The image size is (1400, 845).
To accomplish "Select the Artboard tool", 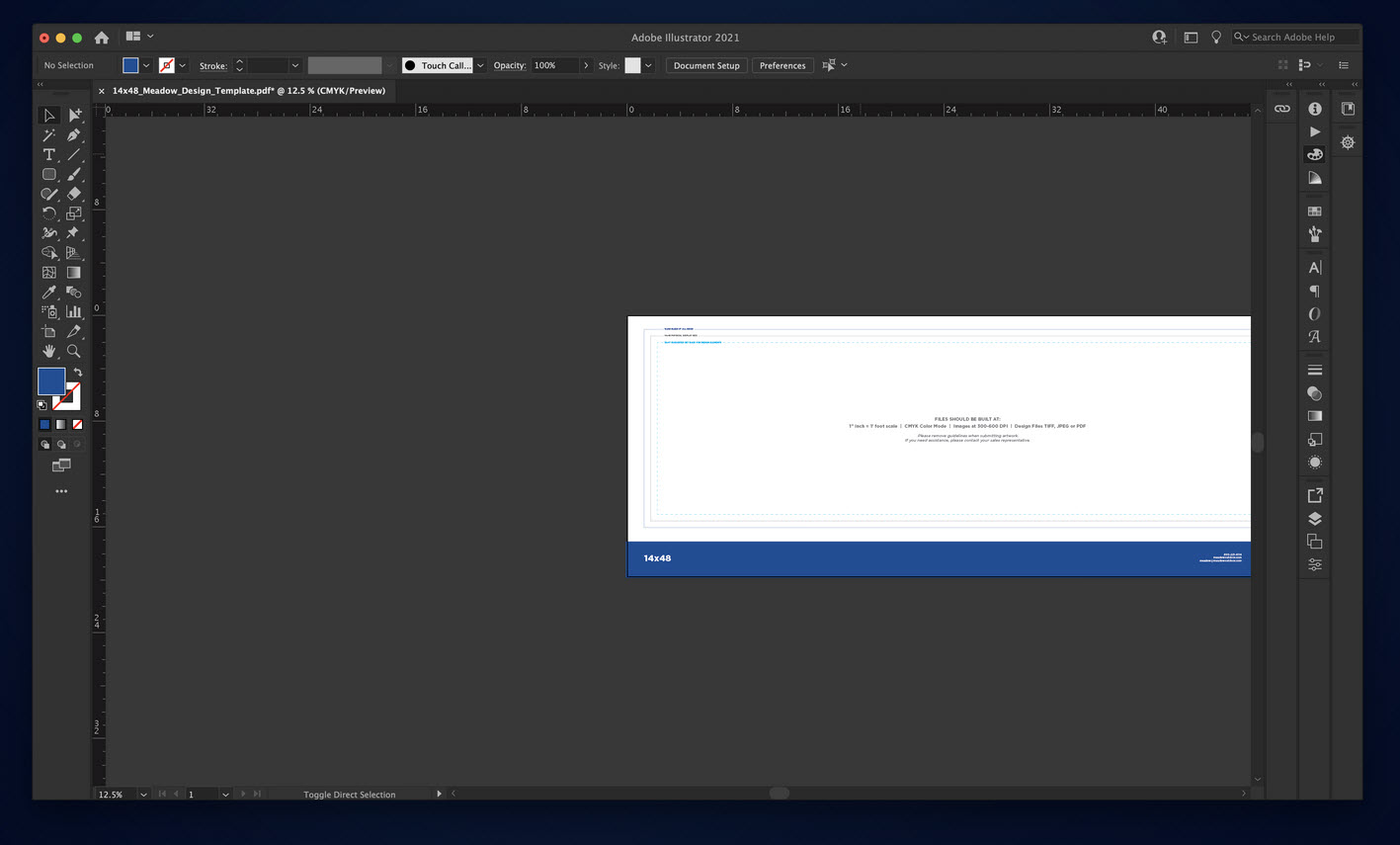I will (48, 331).
